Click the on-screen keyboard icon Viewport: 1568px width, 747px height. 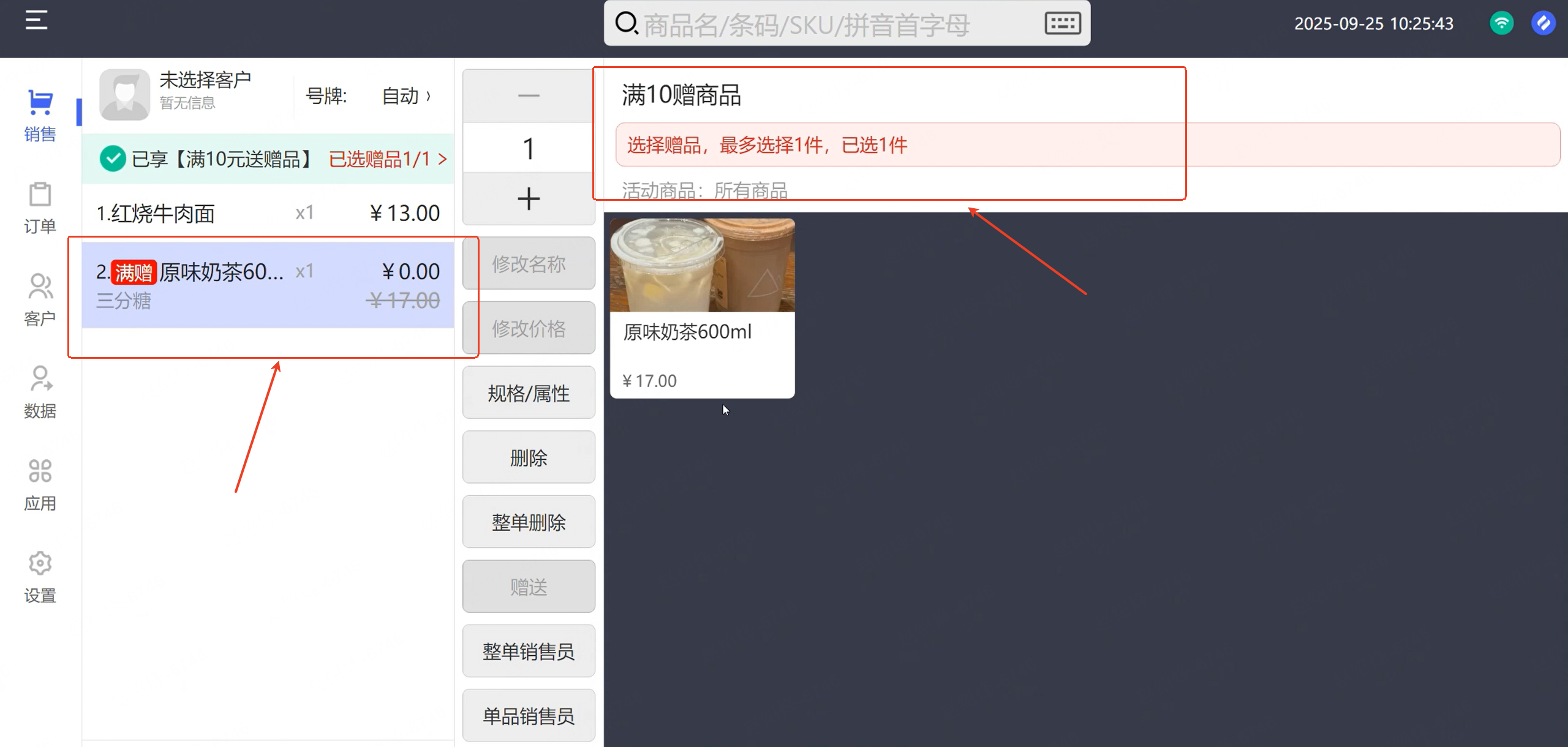(1062, 24)
